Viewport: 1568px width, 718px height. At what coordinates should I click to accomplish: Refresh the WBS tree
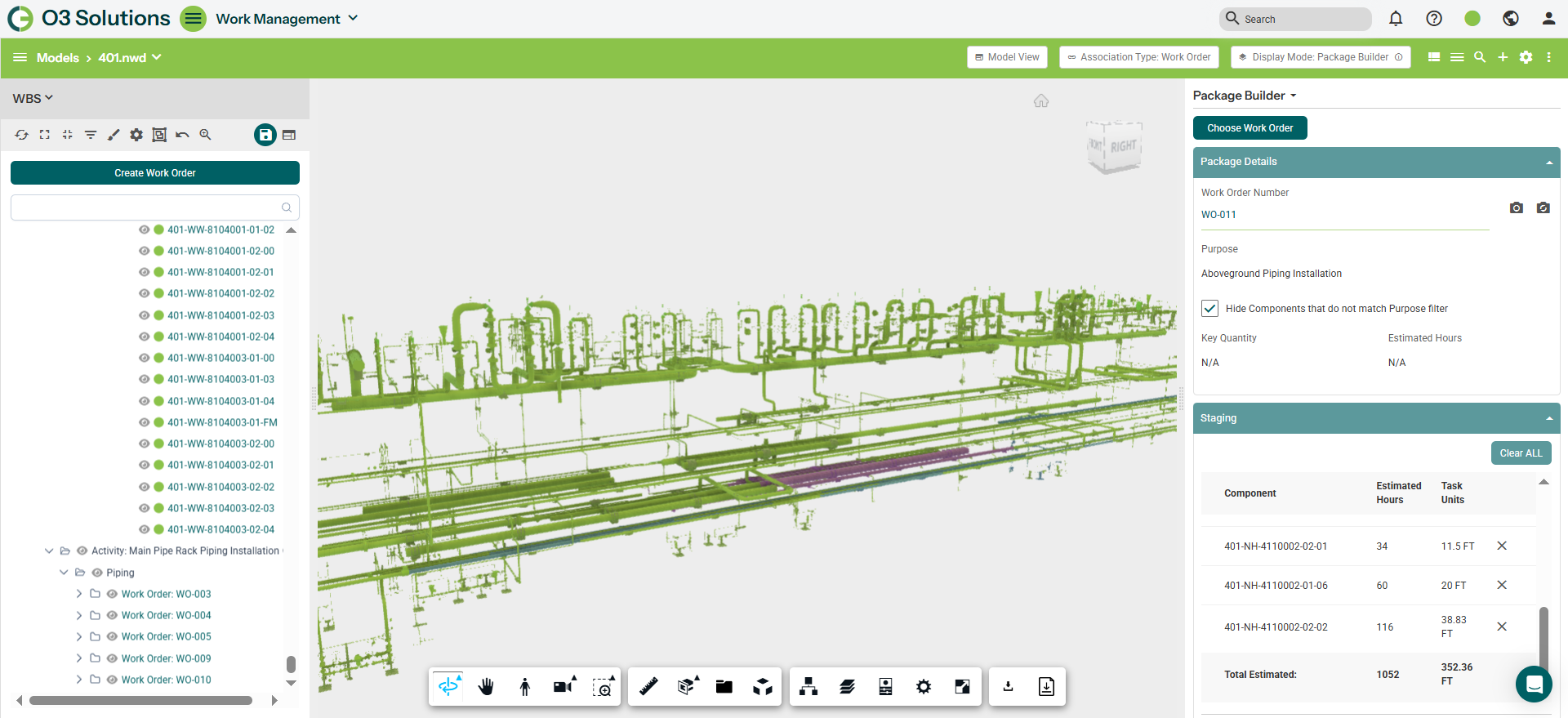tap(22, 135)
